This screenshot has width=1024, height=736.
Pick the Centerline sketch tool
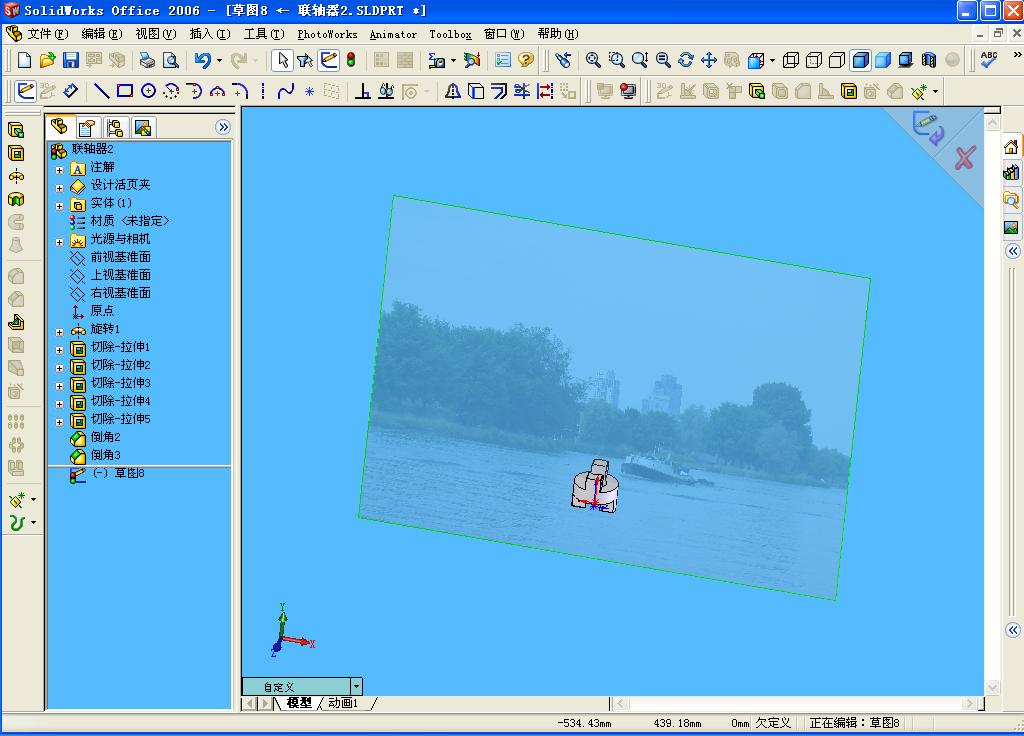(x=263, y=91)
